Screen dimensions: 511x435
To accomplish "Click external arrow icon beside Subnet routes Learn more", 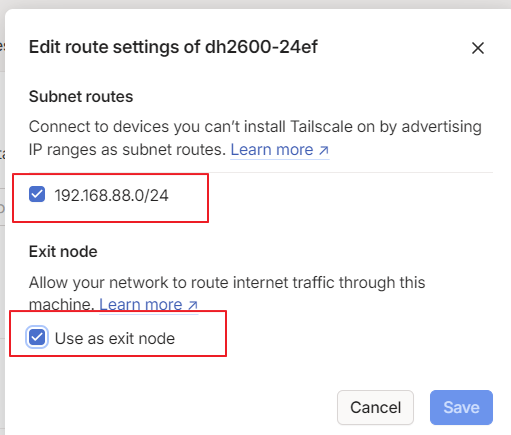I will click(x=324, y=150).
